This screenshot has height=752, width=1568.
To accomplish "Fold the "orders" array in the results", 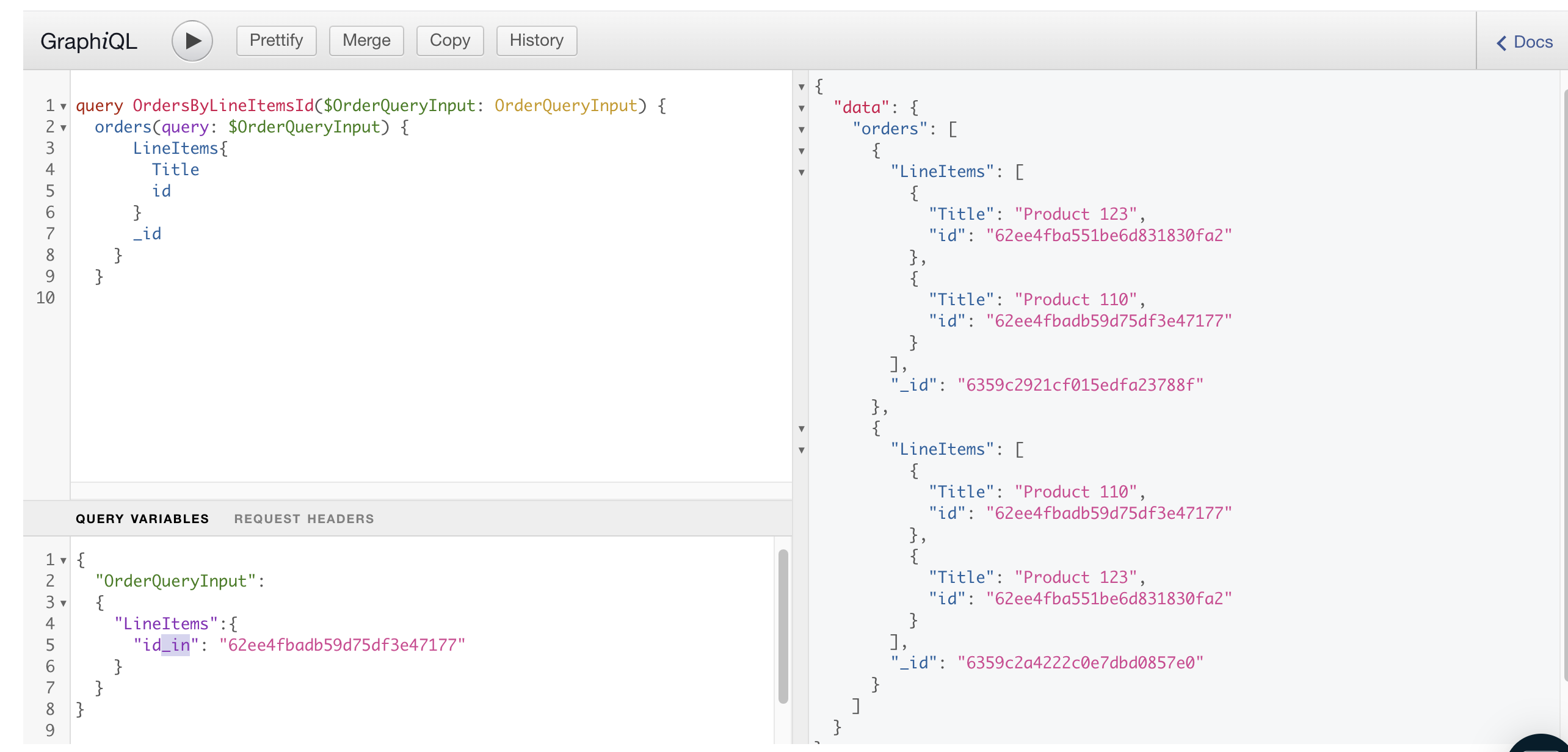I will point(802,130).
